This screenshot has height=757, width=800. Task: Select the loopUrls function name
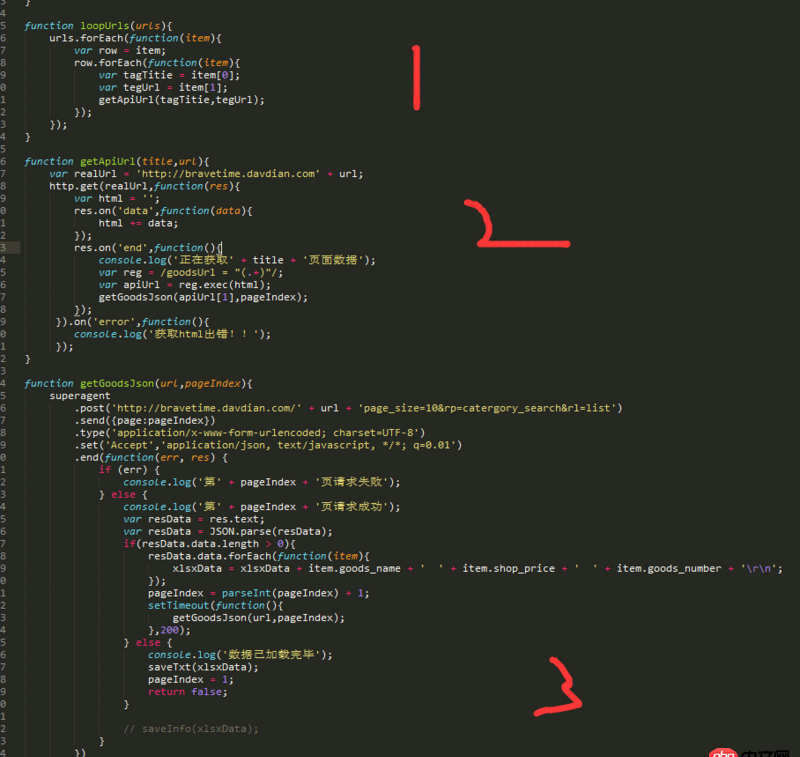[106, 25]
